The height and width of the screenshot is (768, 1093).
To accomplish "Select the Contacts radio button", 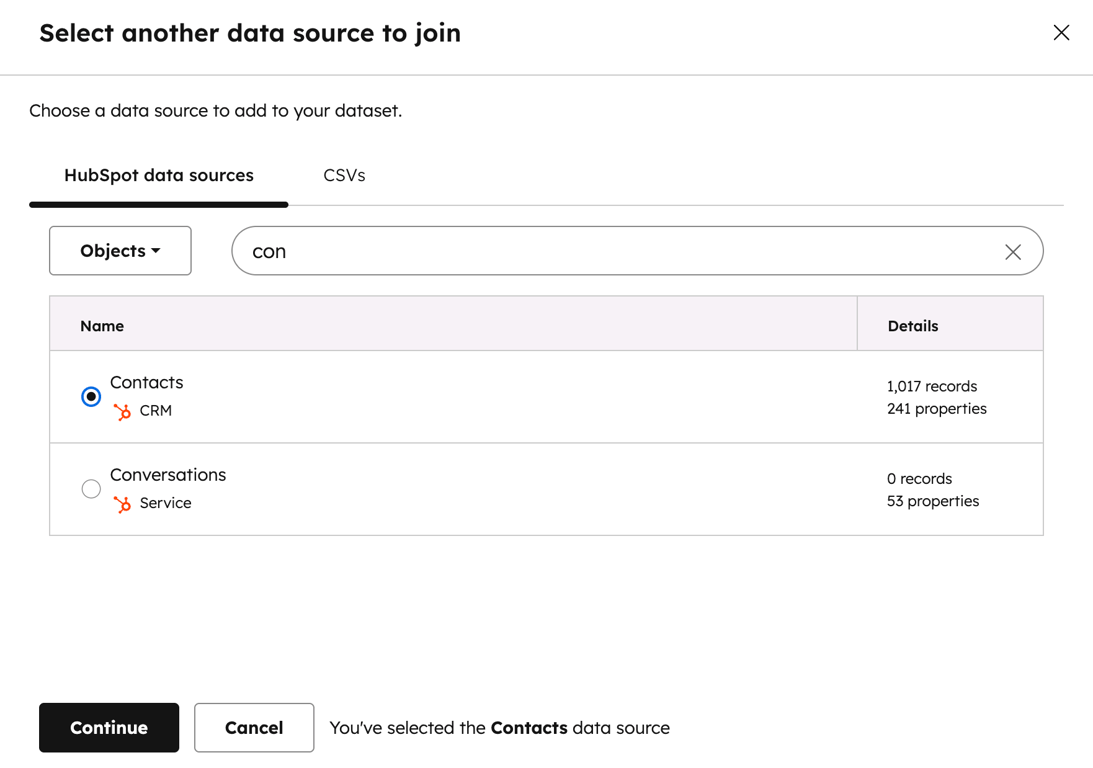I will 91,397.
